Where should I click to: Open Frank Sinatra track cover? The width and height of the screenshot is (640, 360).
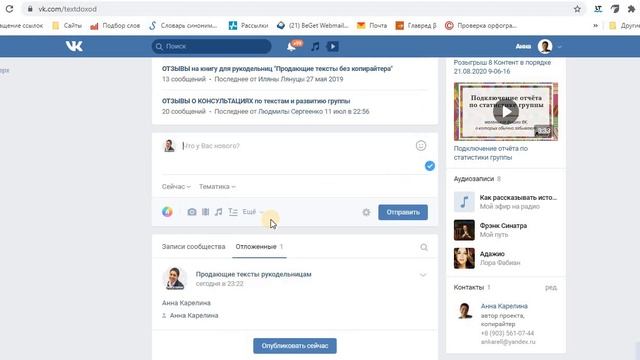click(x=464, y=230)
